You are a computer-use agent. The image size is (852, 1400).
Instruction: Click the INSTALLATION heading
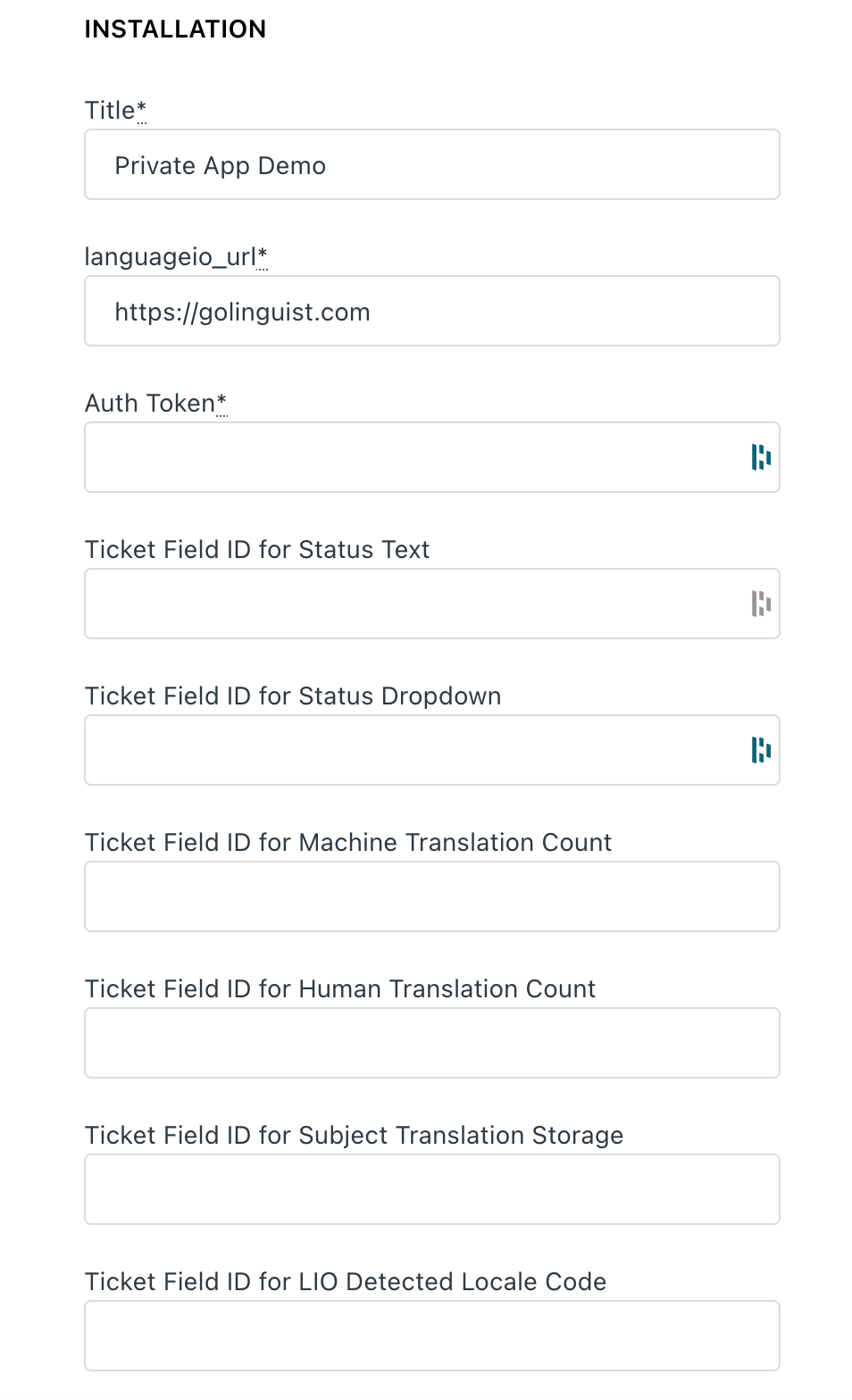(175, 29)
